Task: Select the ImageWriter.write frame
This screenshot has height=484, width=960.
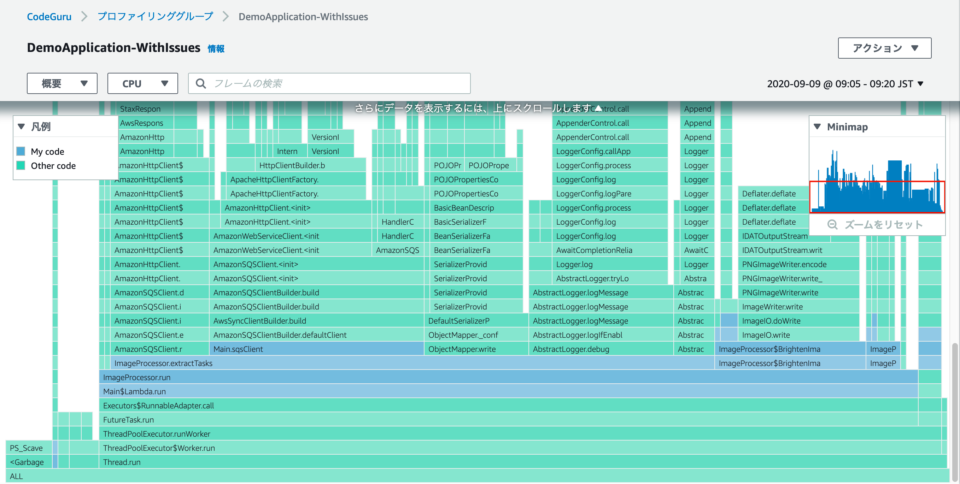Action: (801, 307)
